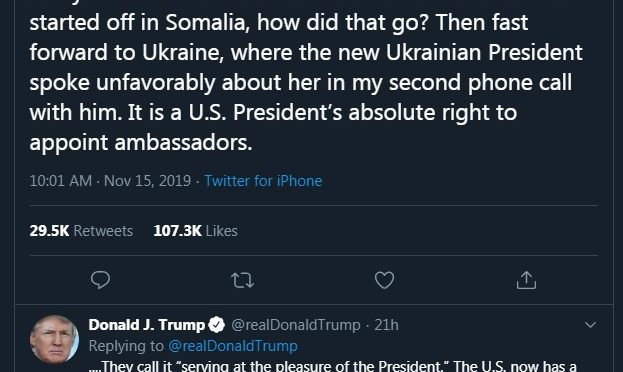Like the tweet with the heart icon
The image size is (623, 372).
tap(384, 280)
